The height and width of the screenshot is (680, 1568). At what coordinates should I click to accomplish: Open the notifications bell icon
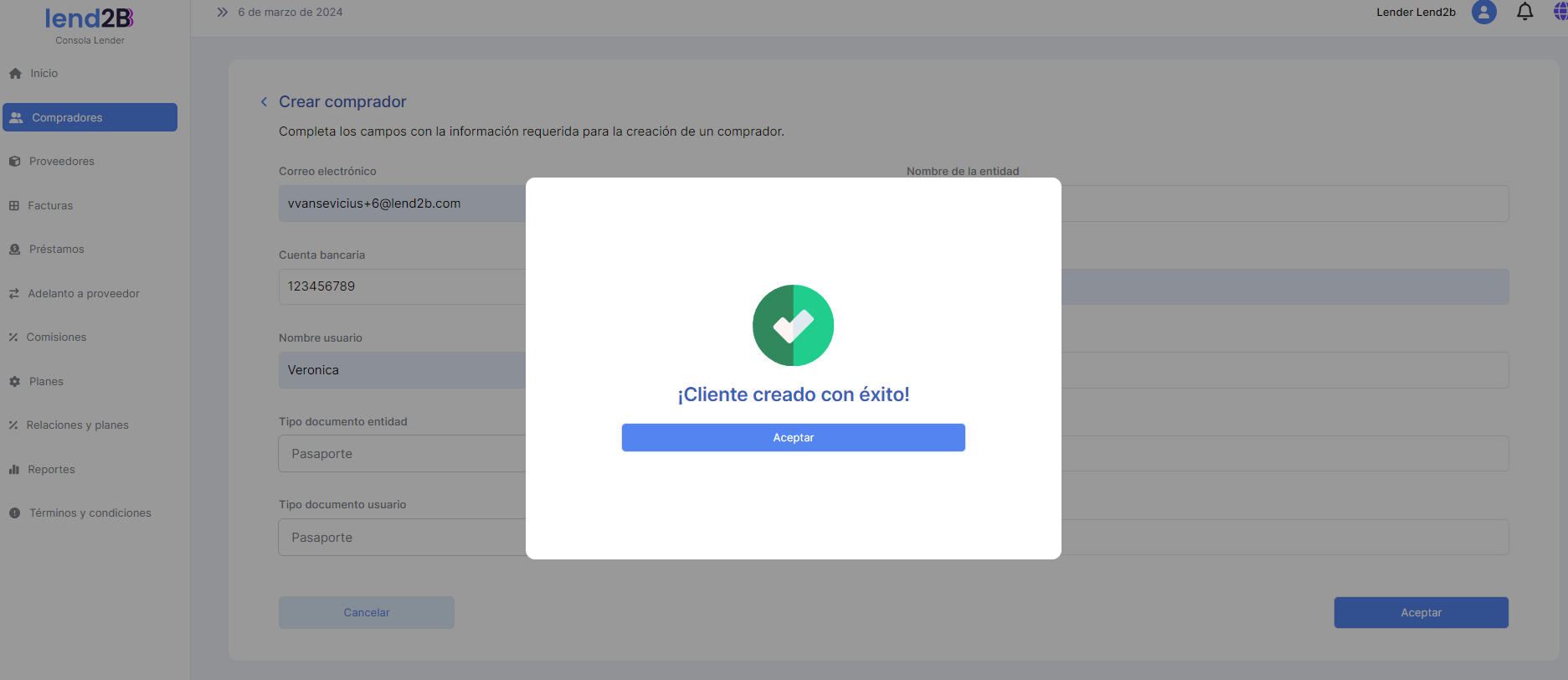(1525, 12)
